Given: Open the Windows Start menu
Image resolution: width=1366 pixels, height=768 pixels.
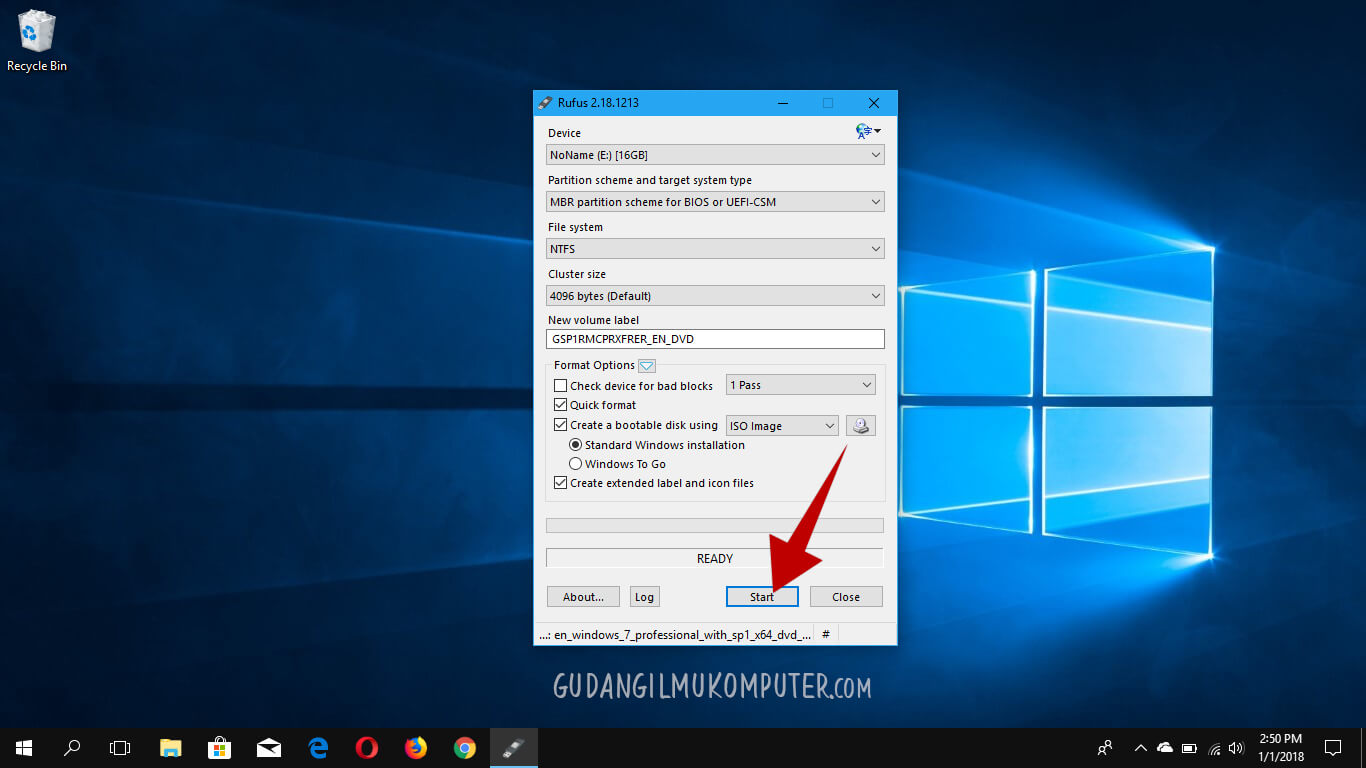Looking at the screenshot, I should click(24, 748).
